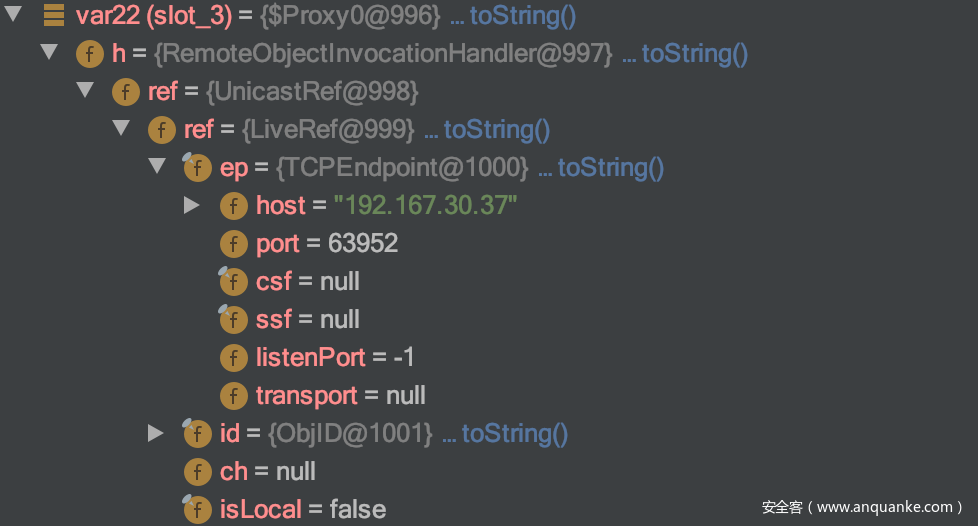Click the field icon beside UnicastRef ref
978x526 pixels.
pyautogui.click(x=126, y=92)
